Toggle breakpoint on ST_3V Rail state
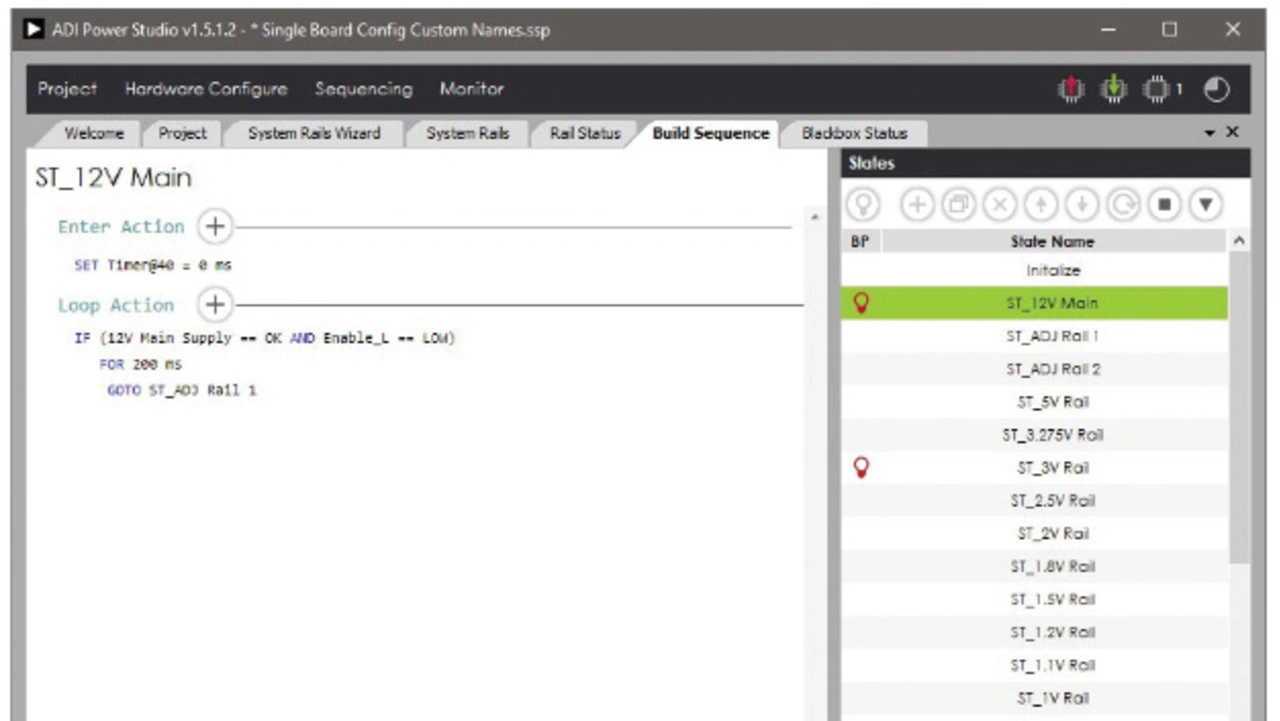The width and height of the screenshot is (1280, 721). (x=861, y=468)
